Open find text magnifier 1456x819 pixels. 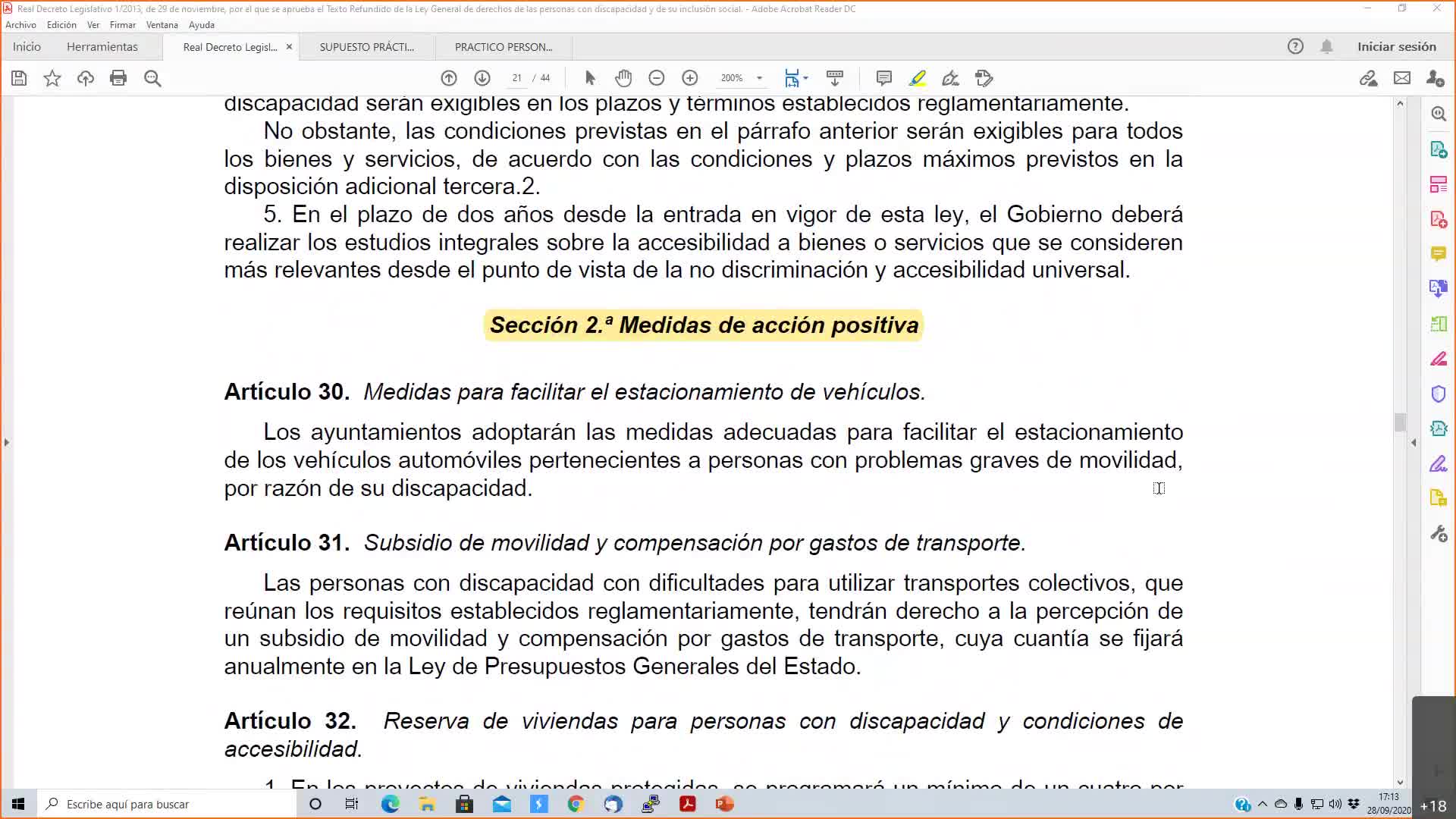(x=152, y=78)
